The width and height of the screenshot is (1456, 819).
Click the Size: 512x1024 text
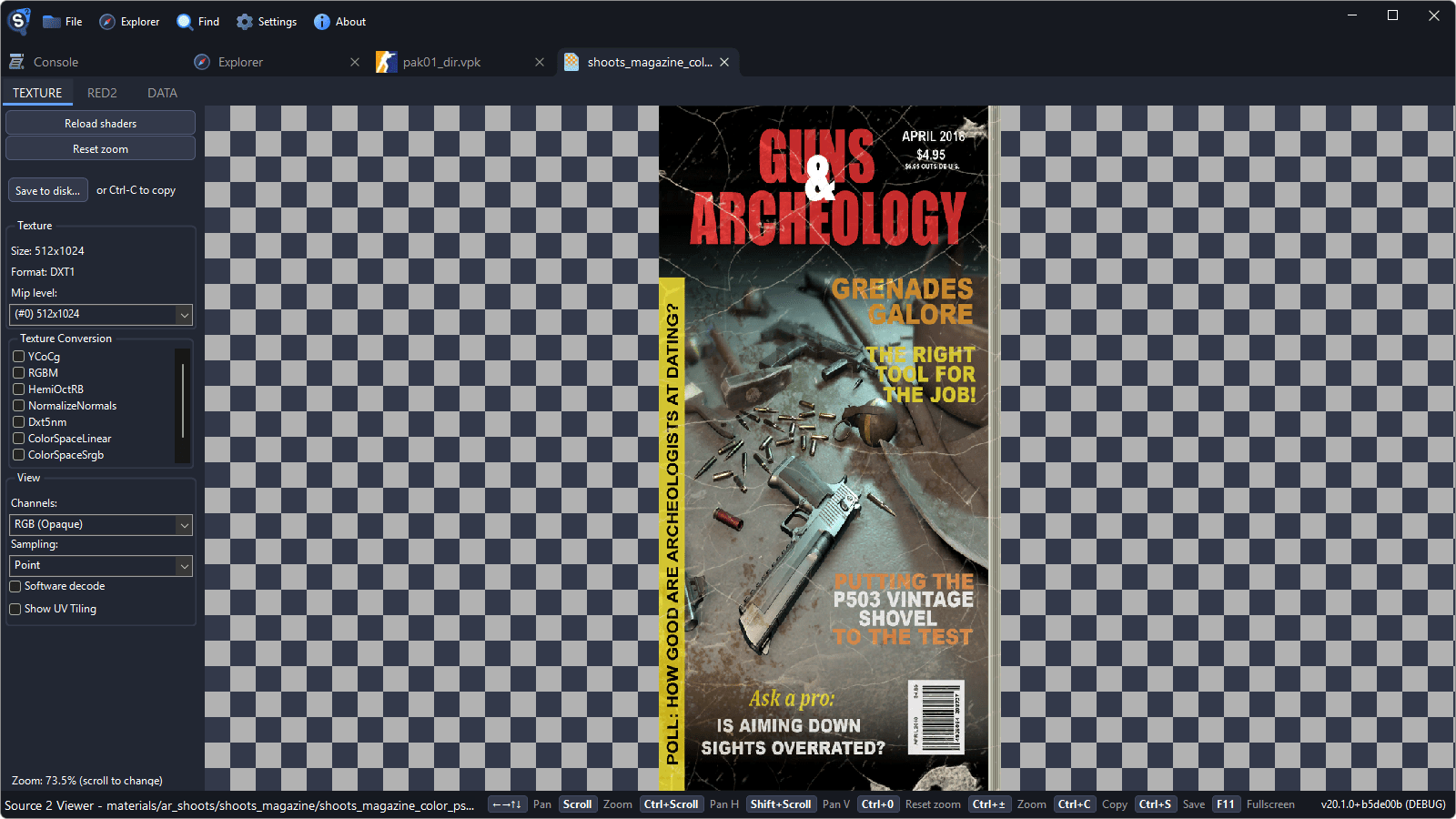click(47, 250)
